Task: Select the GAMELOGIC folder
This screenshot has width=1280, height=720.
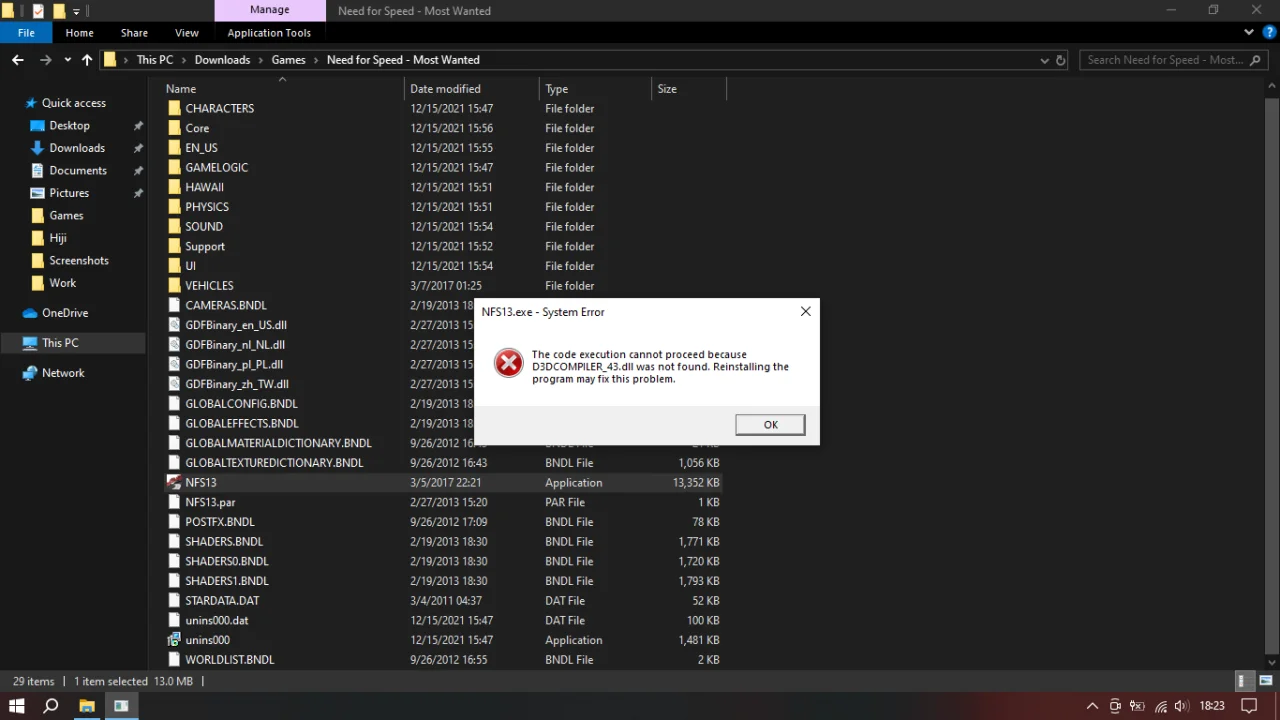Action: (216, 168)
